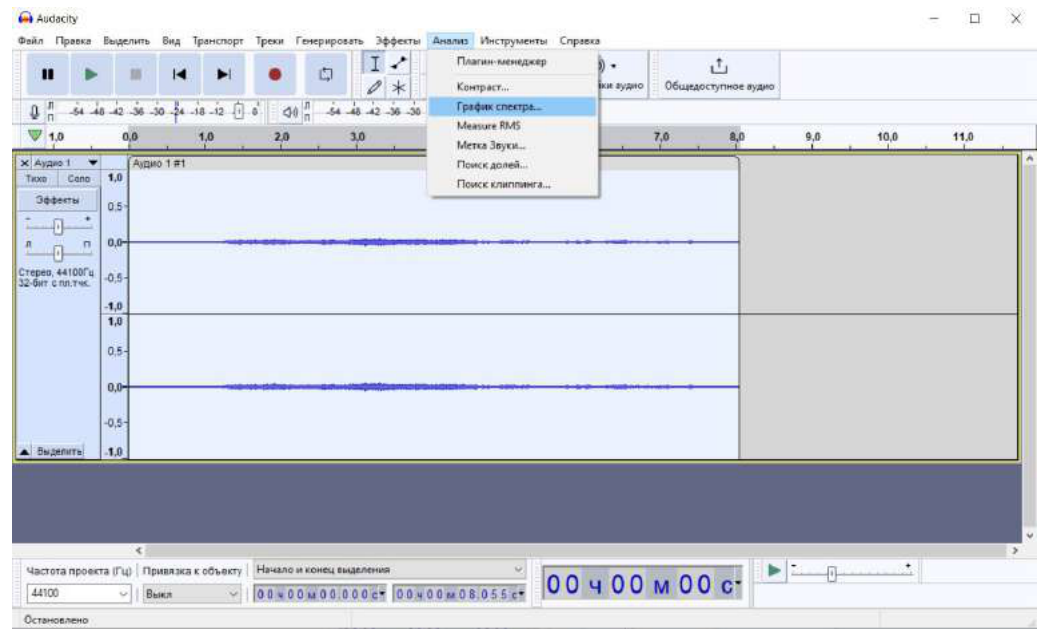Choose Контраст from the Анализ menu
This screenshot has width=1046, height=640.
click(x=512, y=87)
